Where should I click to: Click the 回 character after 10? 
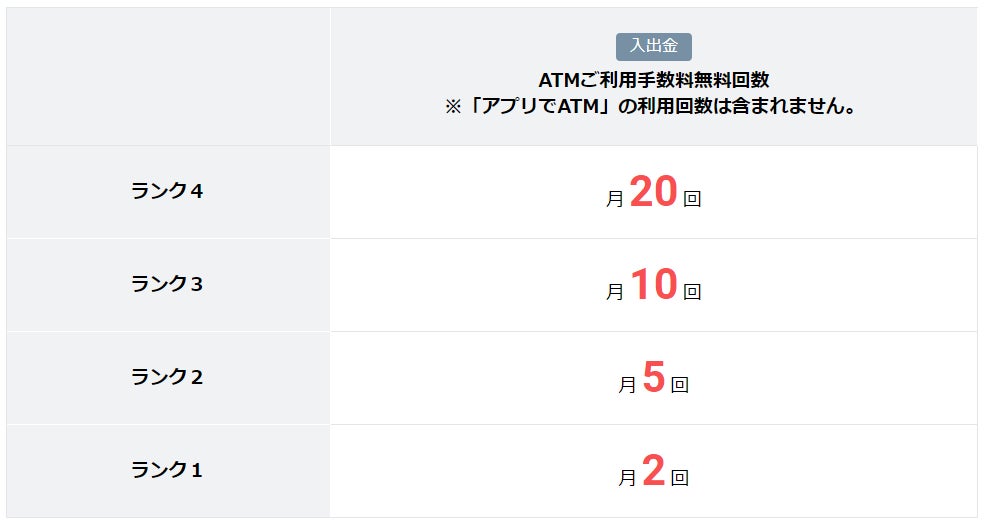pyautogui.click(x=692, y=292)
